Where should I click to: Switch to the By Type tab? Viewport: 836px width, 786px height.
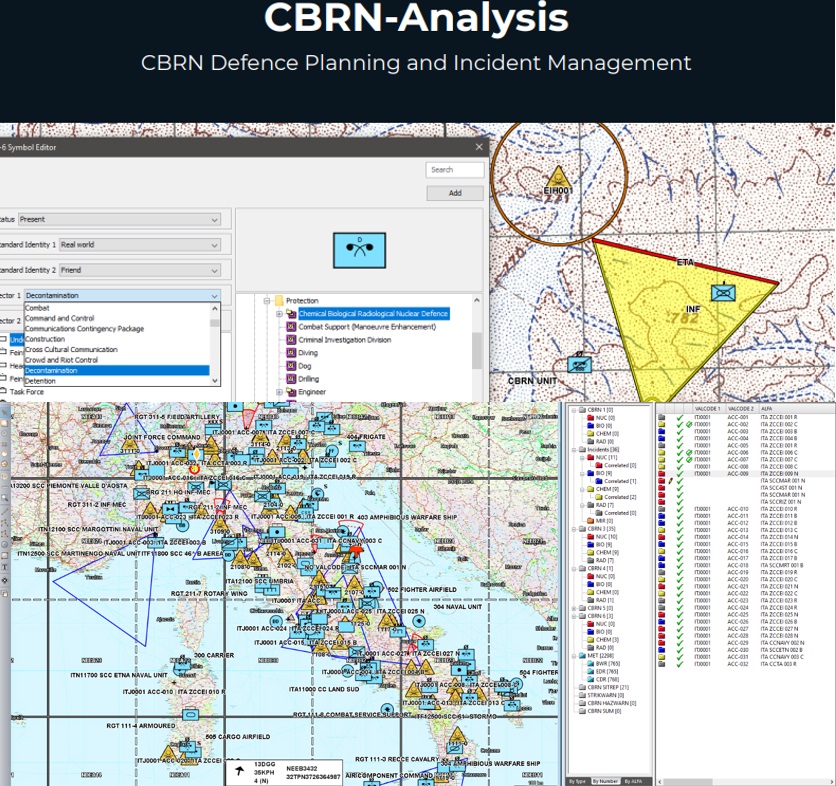pos(577,781)
